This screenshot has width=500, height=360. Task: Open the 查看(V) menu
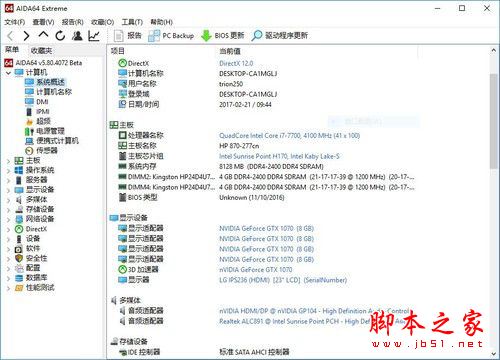pos(43,22)
